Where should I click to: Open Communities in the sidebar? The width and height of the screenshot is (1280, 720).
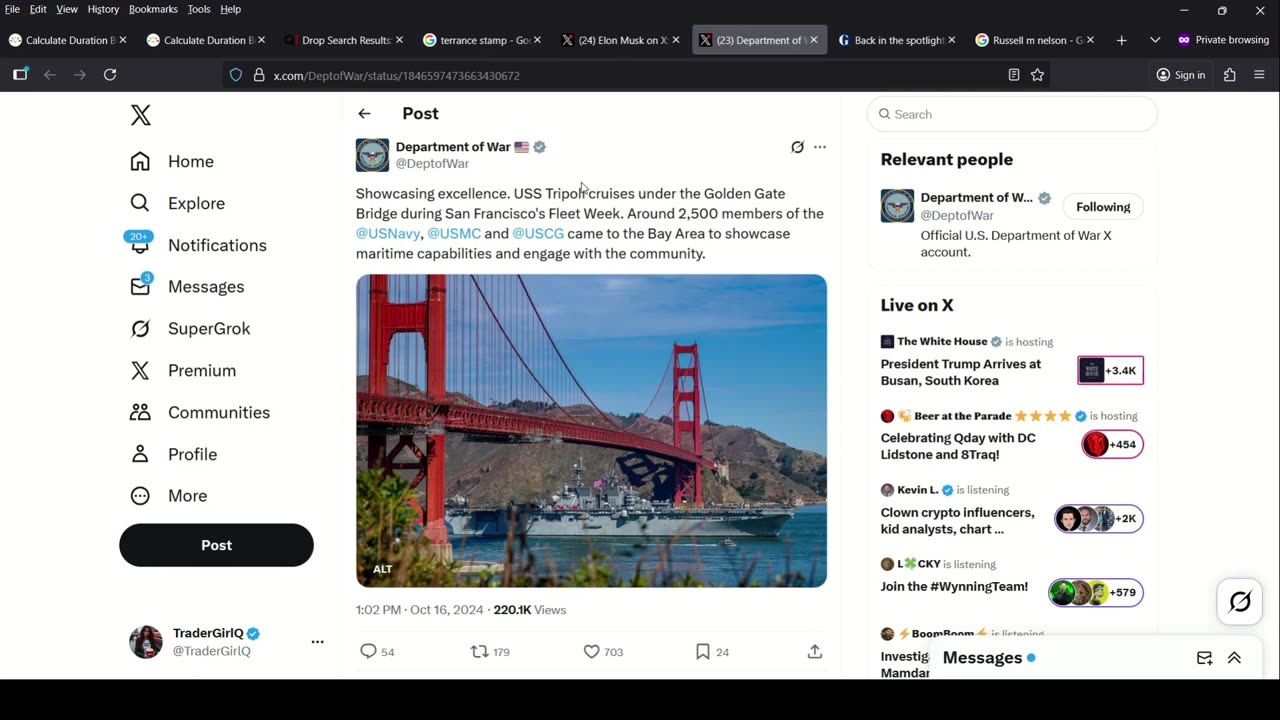(200, 412)
